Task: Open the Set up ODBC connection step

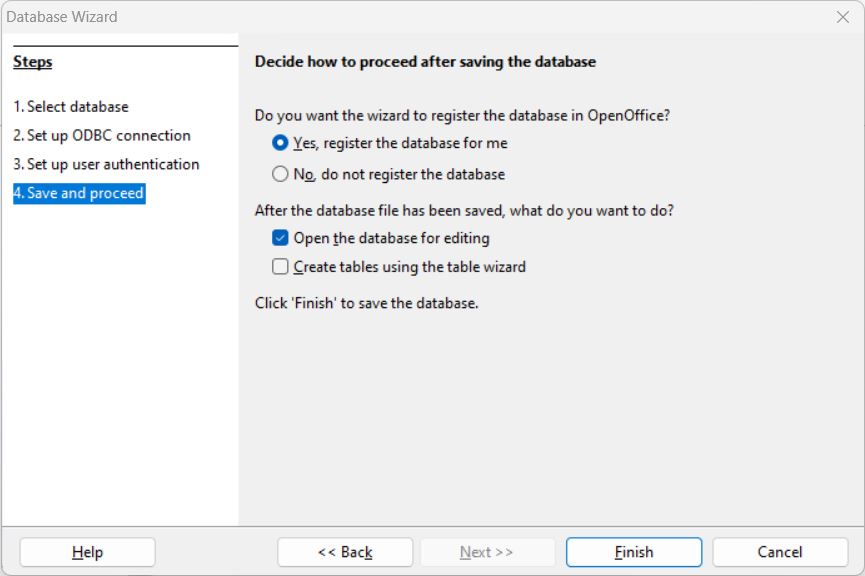Action: [x=102, y=136]
